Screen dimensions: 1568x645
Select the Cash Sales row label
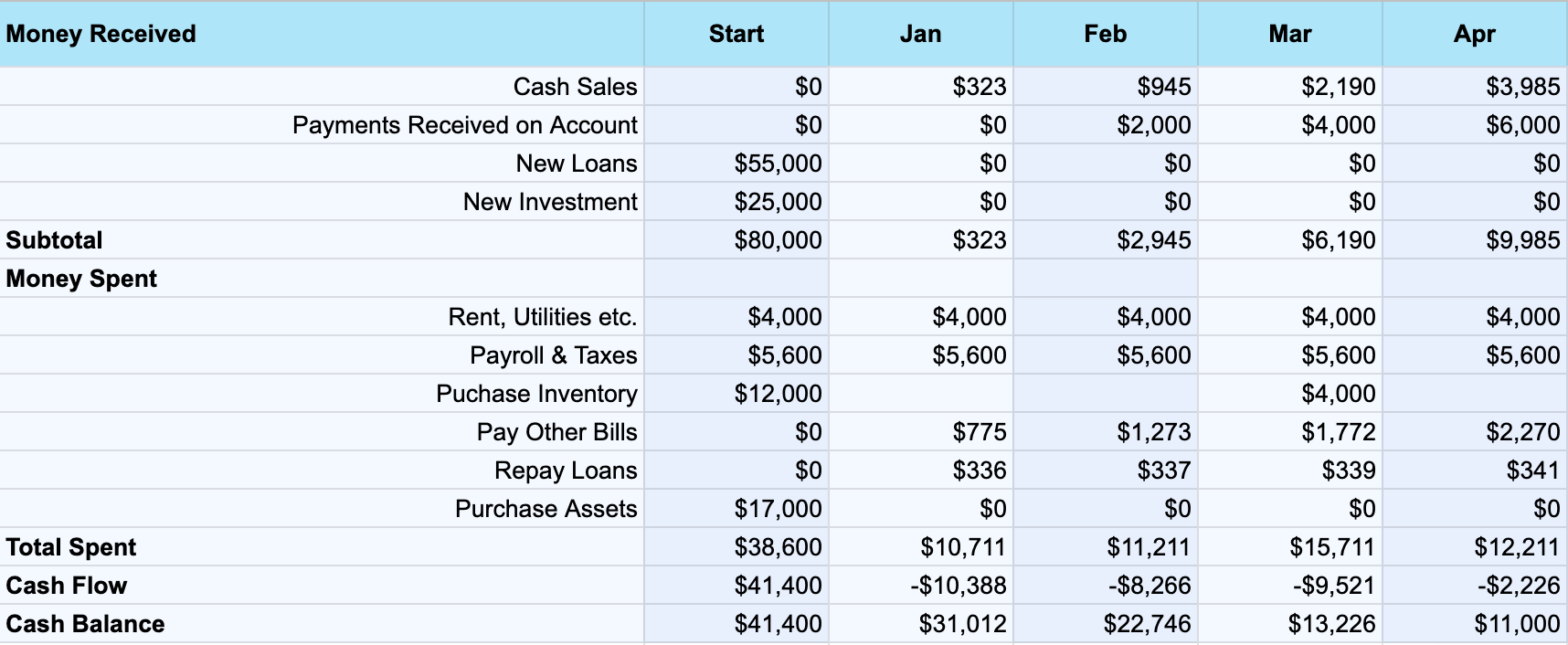coord(575,87)
